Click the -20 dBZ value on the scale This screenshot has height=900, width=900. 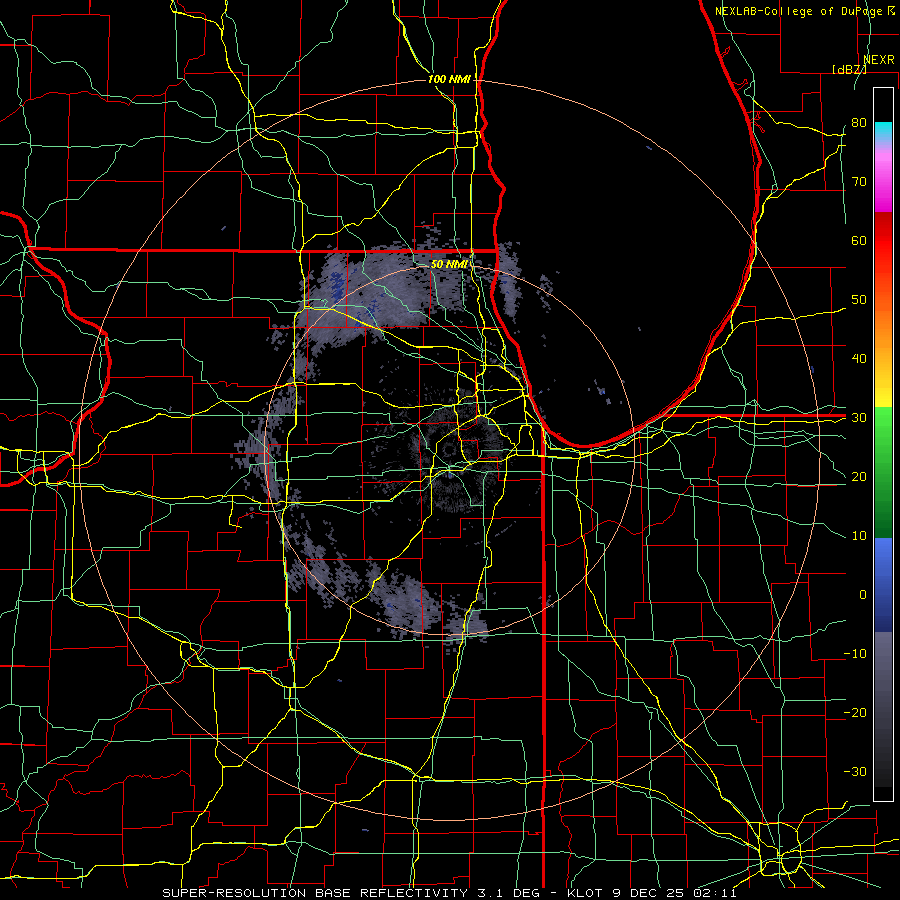click(855, 712)
